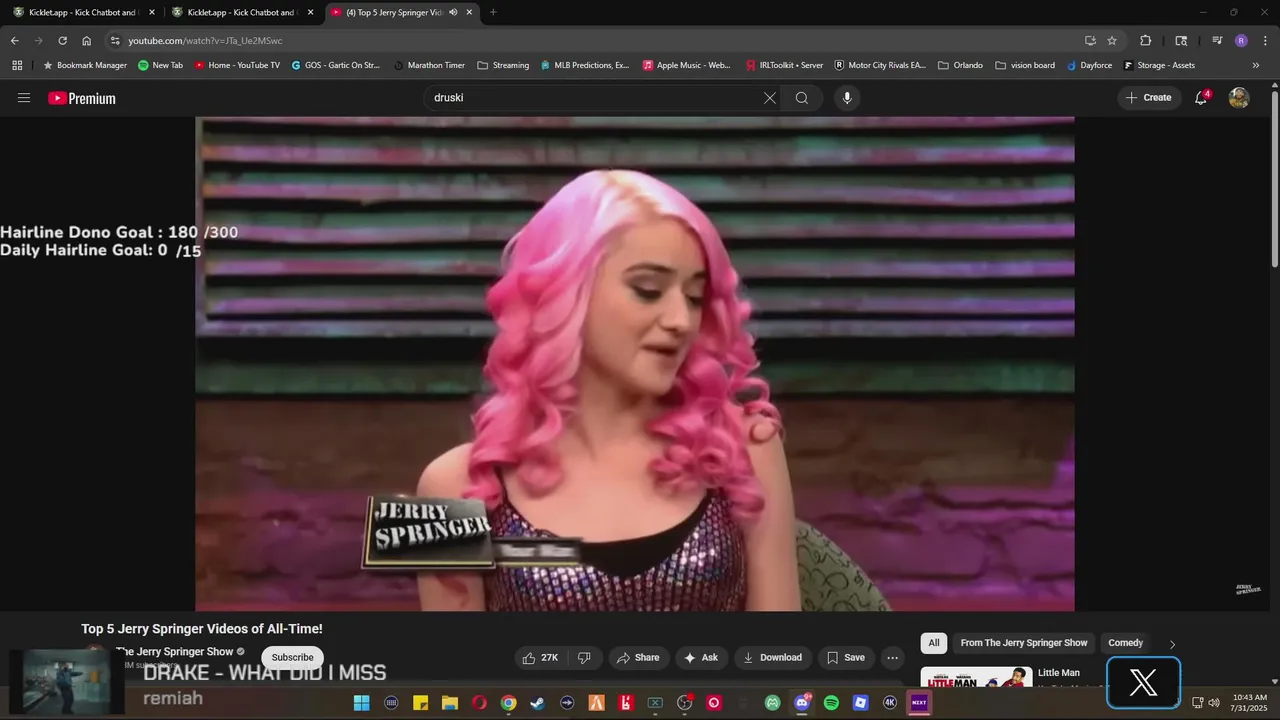This screenshot has height=720, width=1280.
Task: Open vision board bookmark folder
Action: (x=1025, y=65)
